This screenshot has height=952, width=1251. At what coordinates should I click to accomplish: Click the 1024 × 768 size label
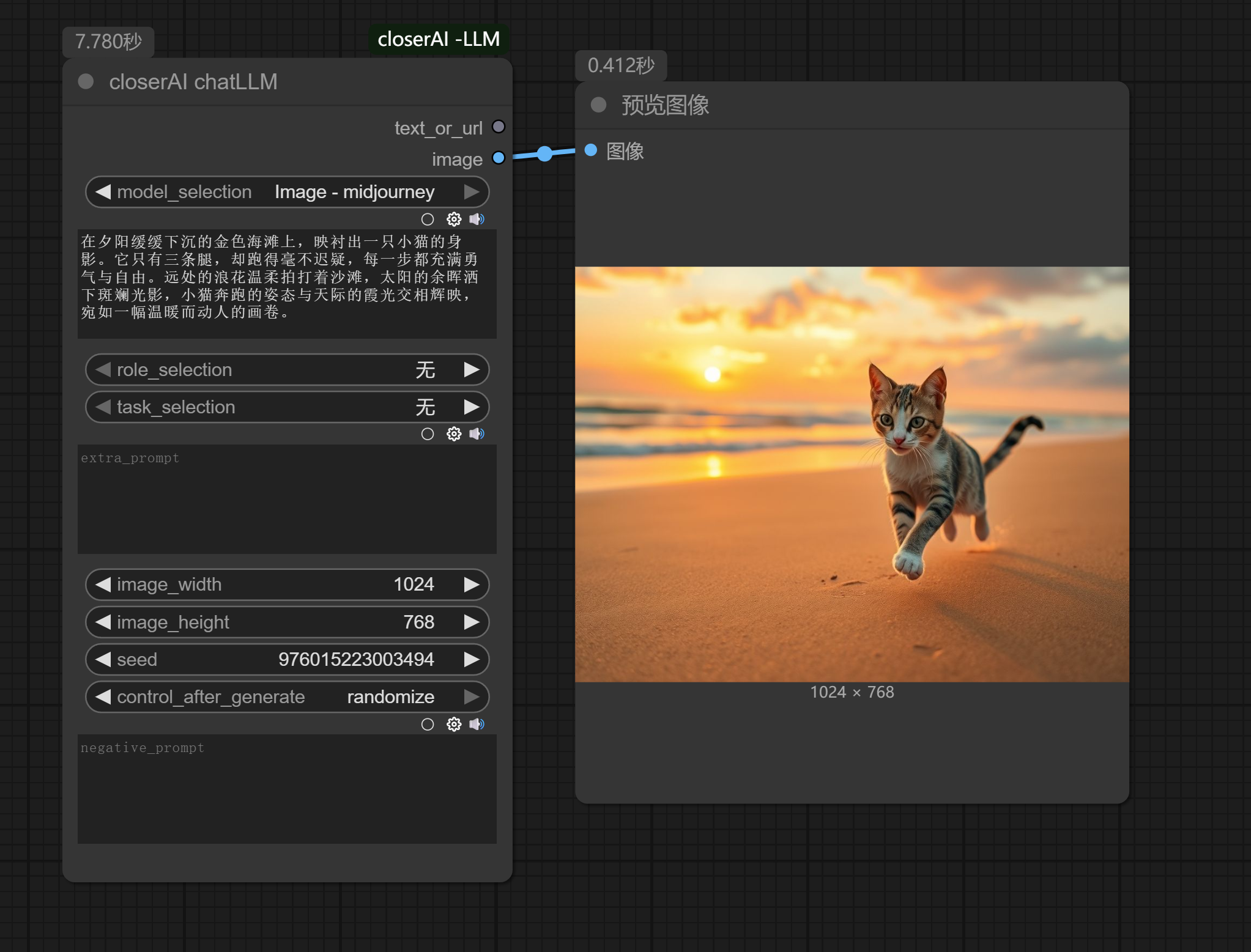(x=852, y=692)
